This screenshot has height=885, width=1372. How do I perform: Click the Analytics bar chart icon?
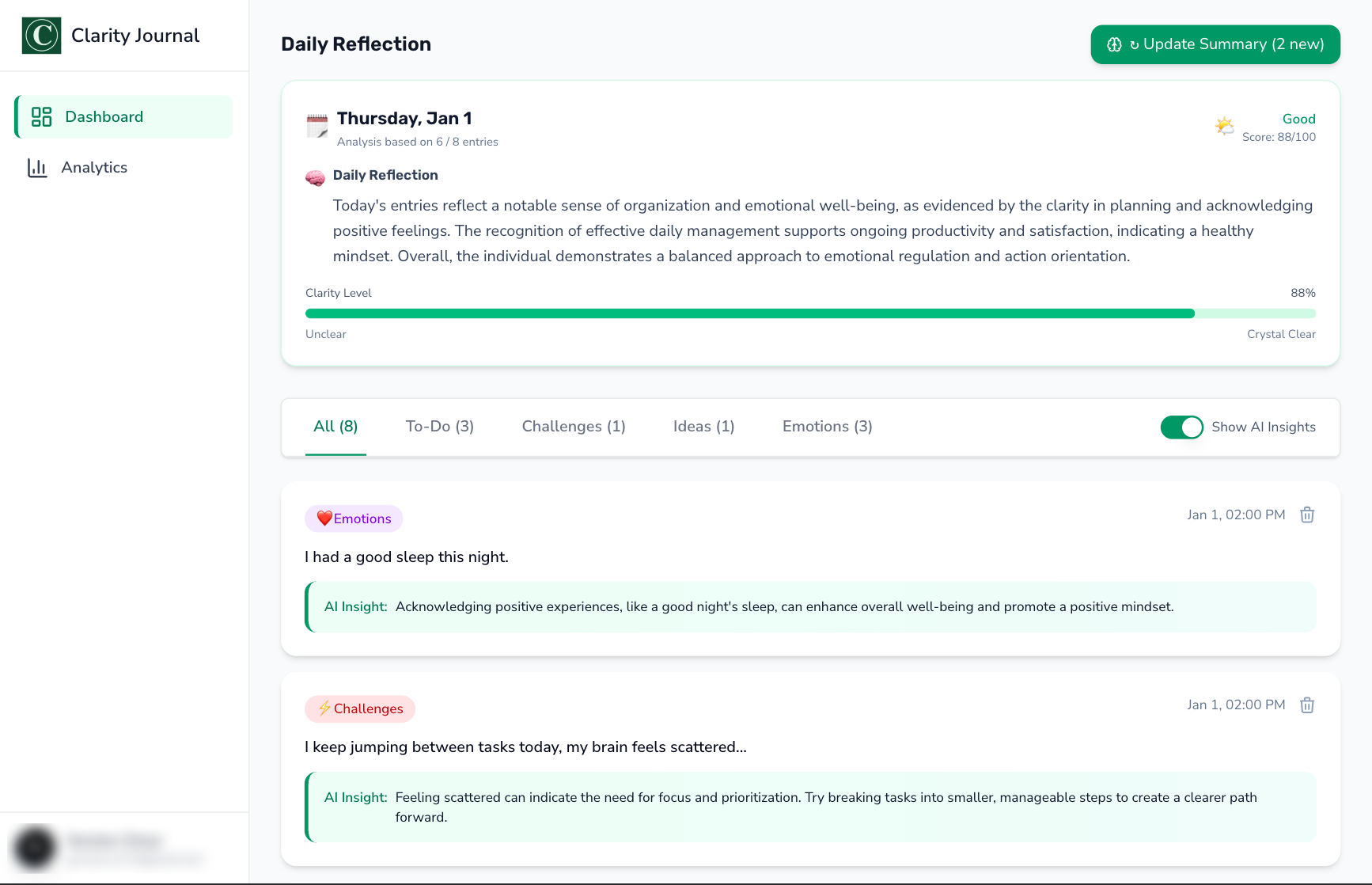click(x=37, y=168)
